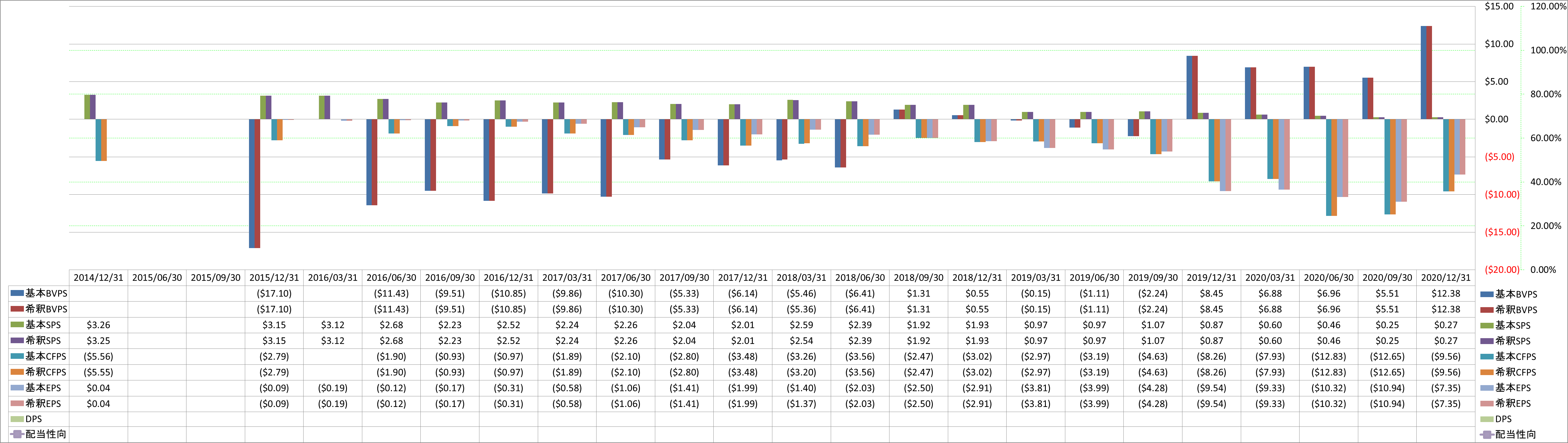The image size is (1568, 443).
Task: Select 希釈BVPS label in right-side legend
Action: [x=1516, y=310]
